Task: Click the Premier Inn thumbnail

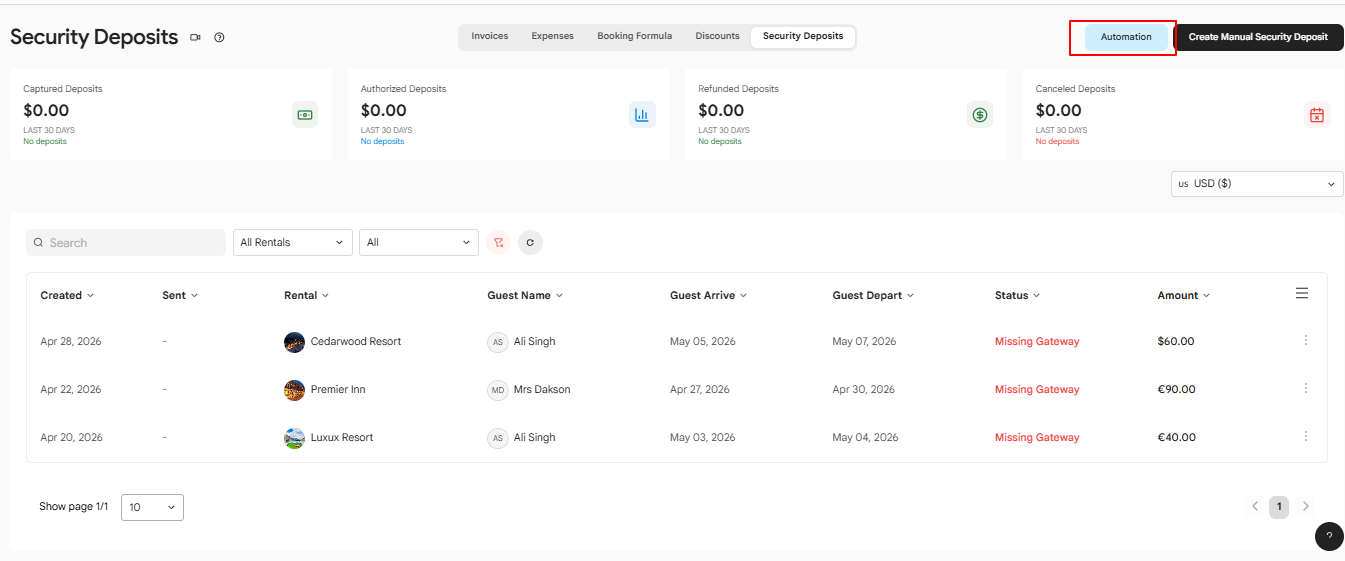Action: pos(294,390)
